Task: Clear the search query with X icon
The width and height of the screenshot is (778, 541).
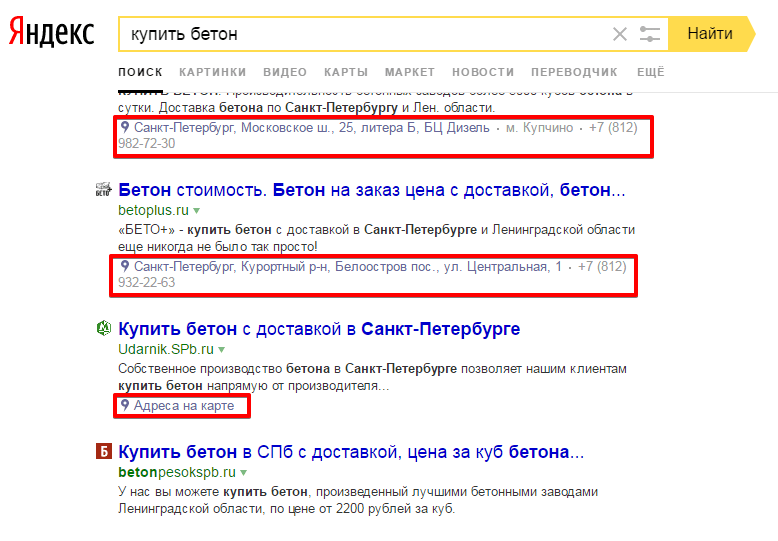Action: click(620, 34)
